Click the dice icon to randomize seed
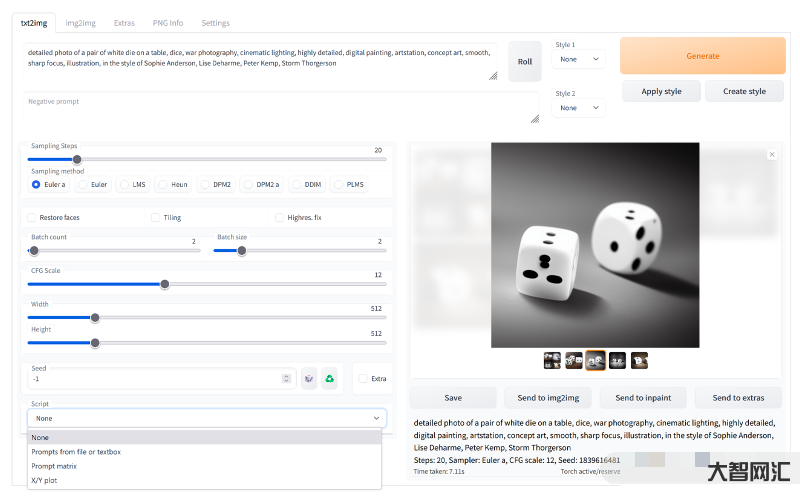Viewport: 800px width, 500px height. pos(309,378)
